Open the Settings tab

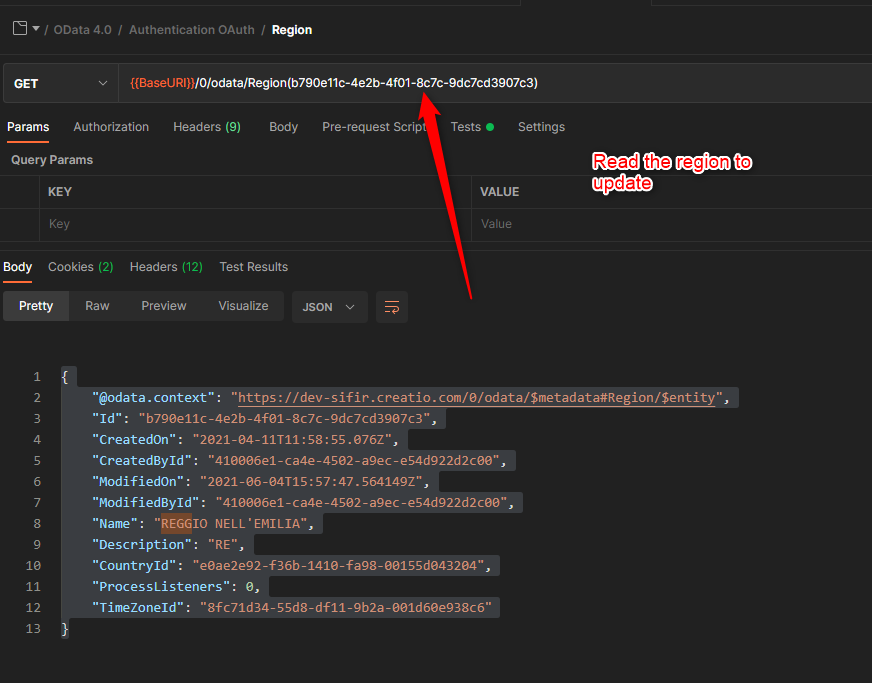[x=541, y=127]
